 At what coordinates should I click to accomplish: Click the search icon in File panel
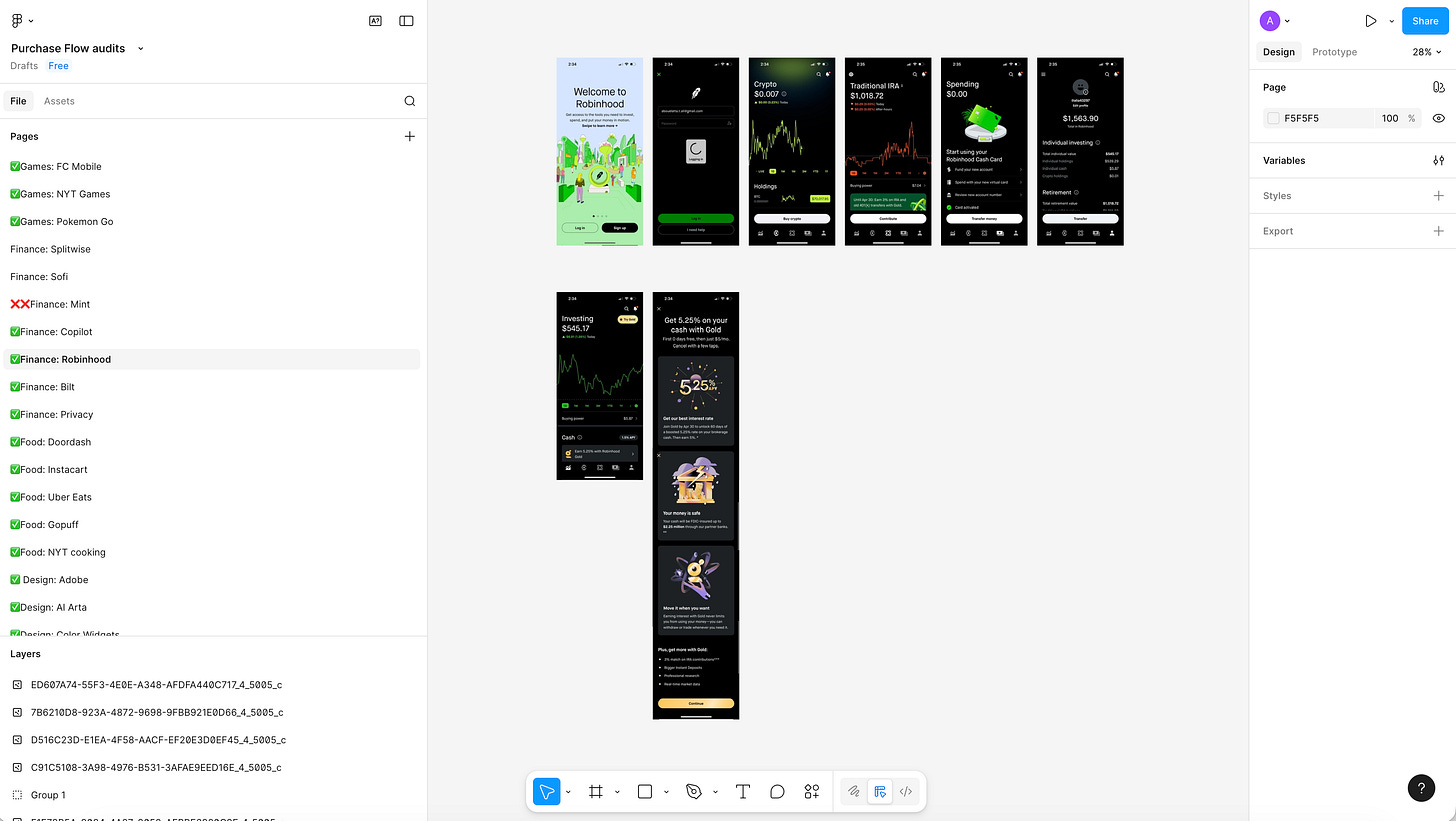(410, 101)
